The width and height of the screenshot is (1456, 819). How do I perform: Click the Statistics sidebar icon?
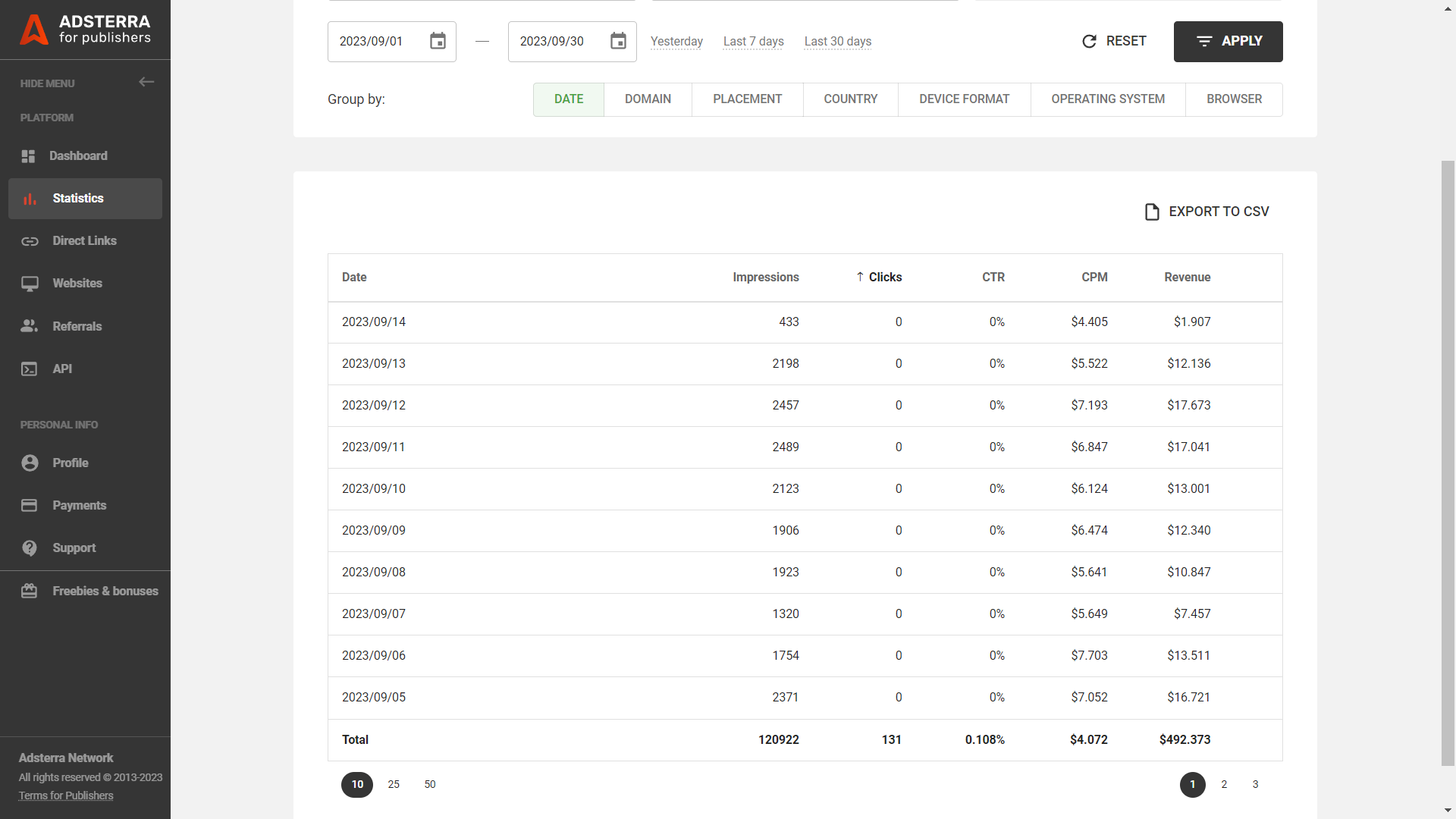(31, 198)
